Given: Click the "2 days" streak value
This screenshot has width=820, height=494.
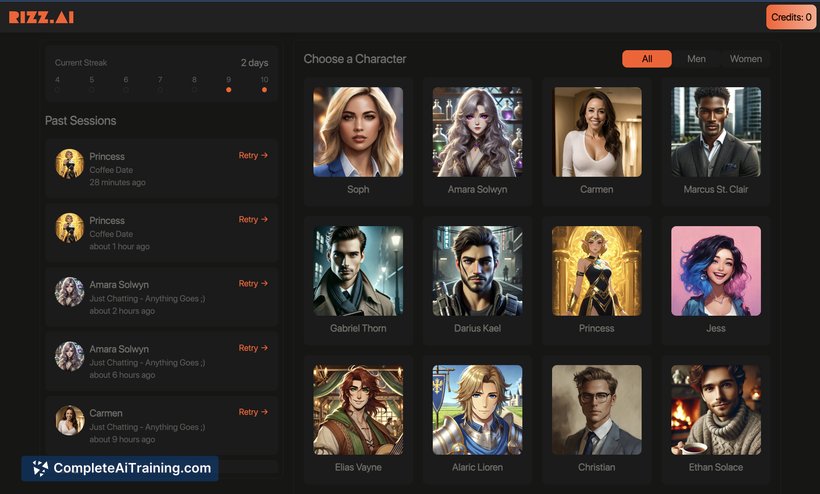Looking at the screenshot, I should pos(255,63).
